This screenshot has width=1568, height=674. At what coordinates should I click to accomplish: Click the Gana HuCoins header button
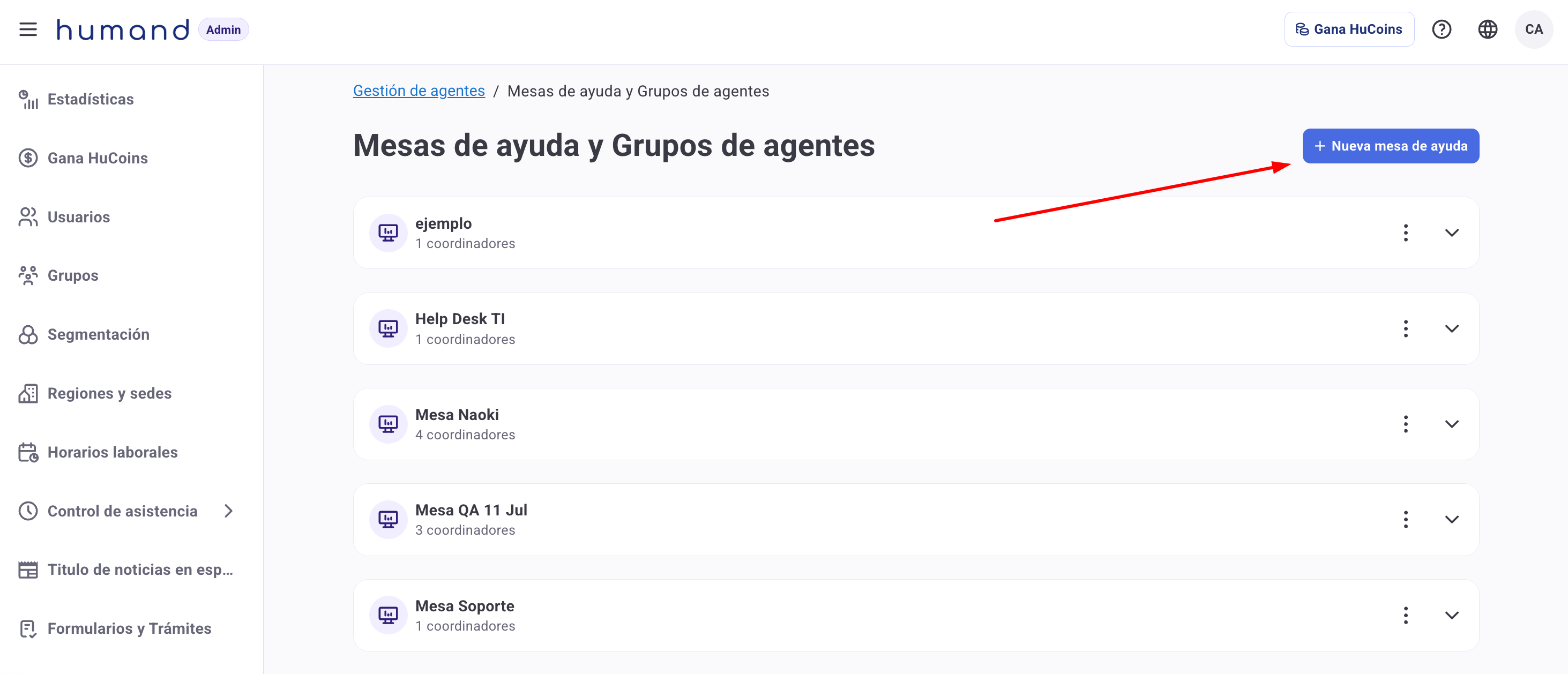coord(1349,29)
